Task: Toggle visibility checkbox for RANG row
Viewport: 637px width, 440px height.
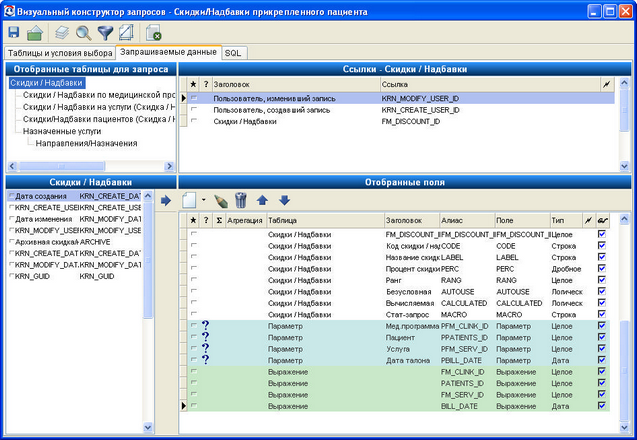Action: pos(602,280)
